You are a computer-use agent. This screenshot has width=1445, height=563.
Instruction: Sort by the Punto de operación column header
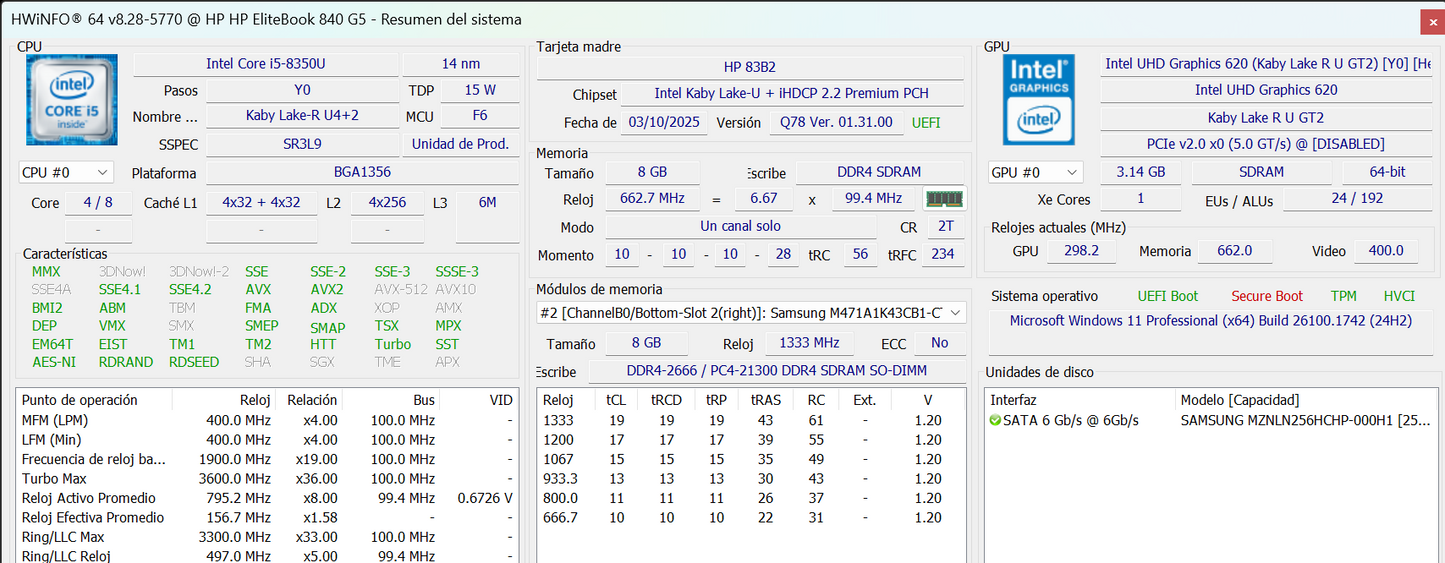tap(95, 400)
